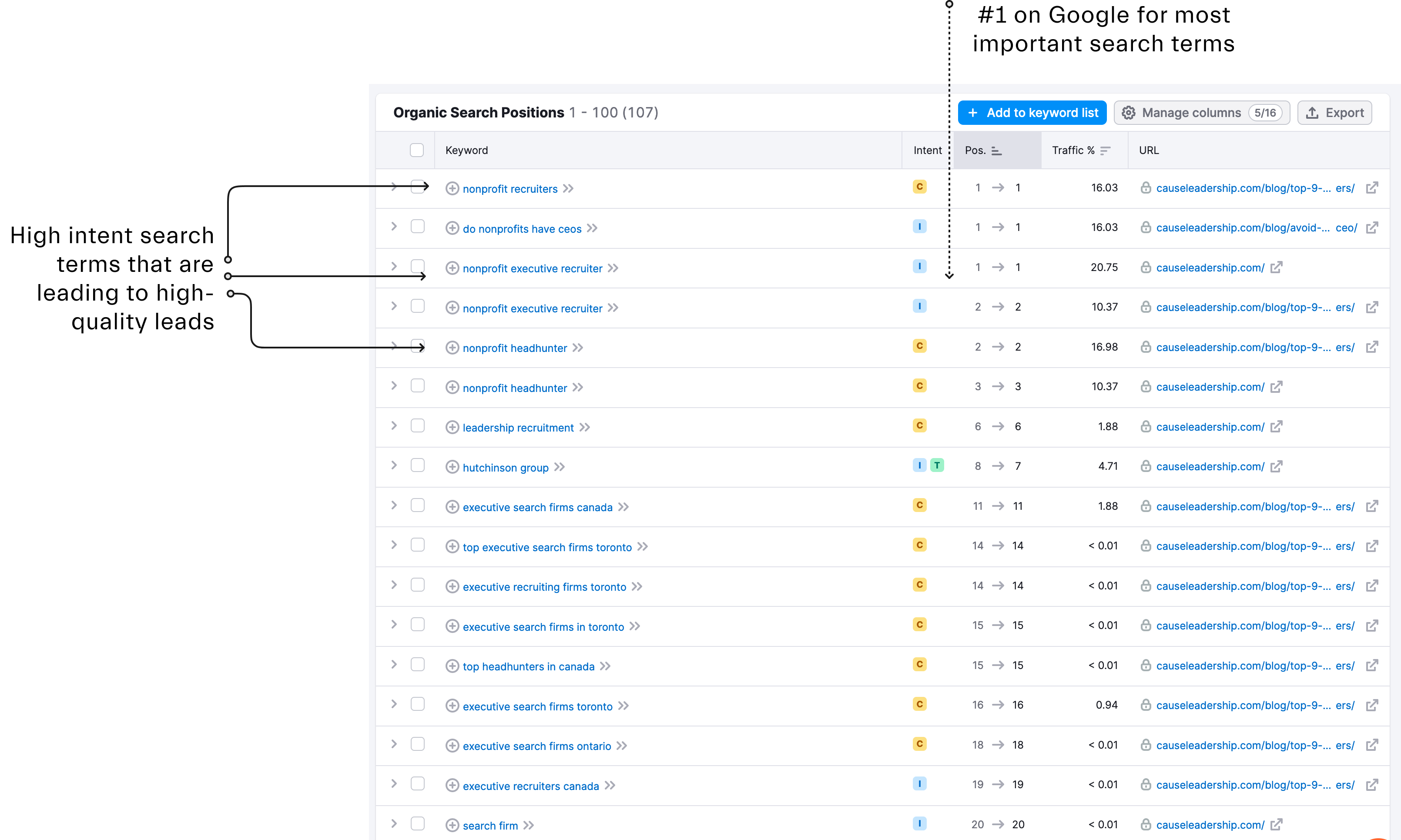
Task: Click the Add to keyword list button
Action: click(x=1032, y=113)
